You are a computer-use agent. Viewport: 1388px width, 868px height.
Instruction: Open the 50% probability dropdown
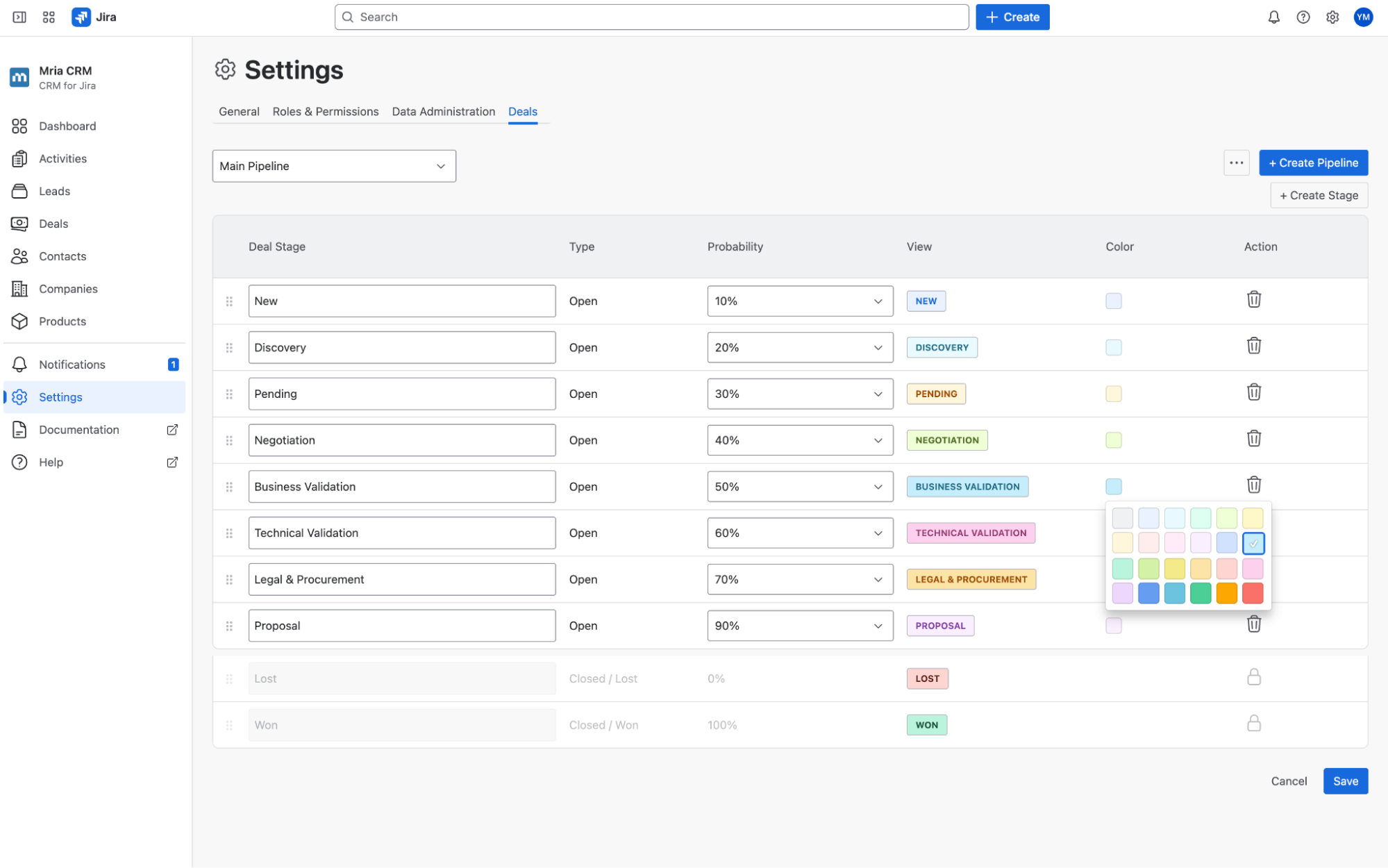[800, 487]
